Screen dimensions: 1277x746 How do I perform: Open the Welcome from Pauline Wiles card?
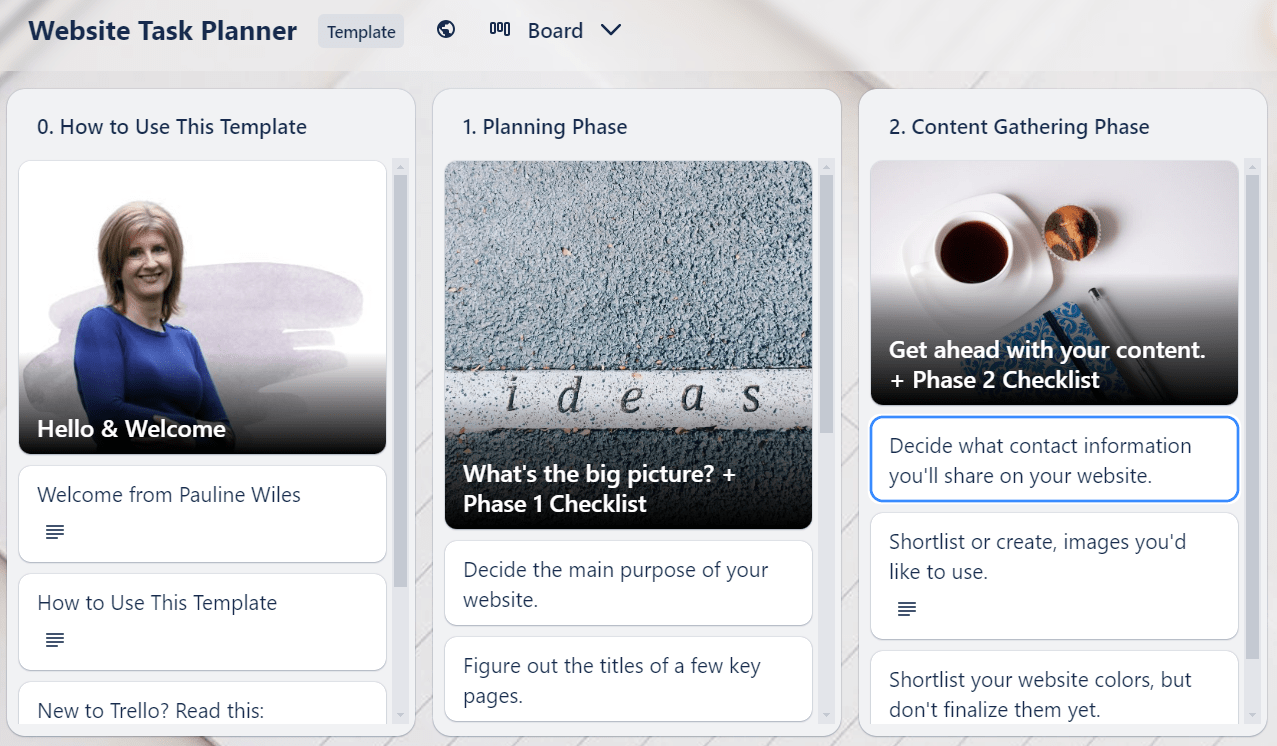click(x=202, y=514)
